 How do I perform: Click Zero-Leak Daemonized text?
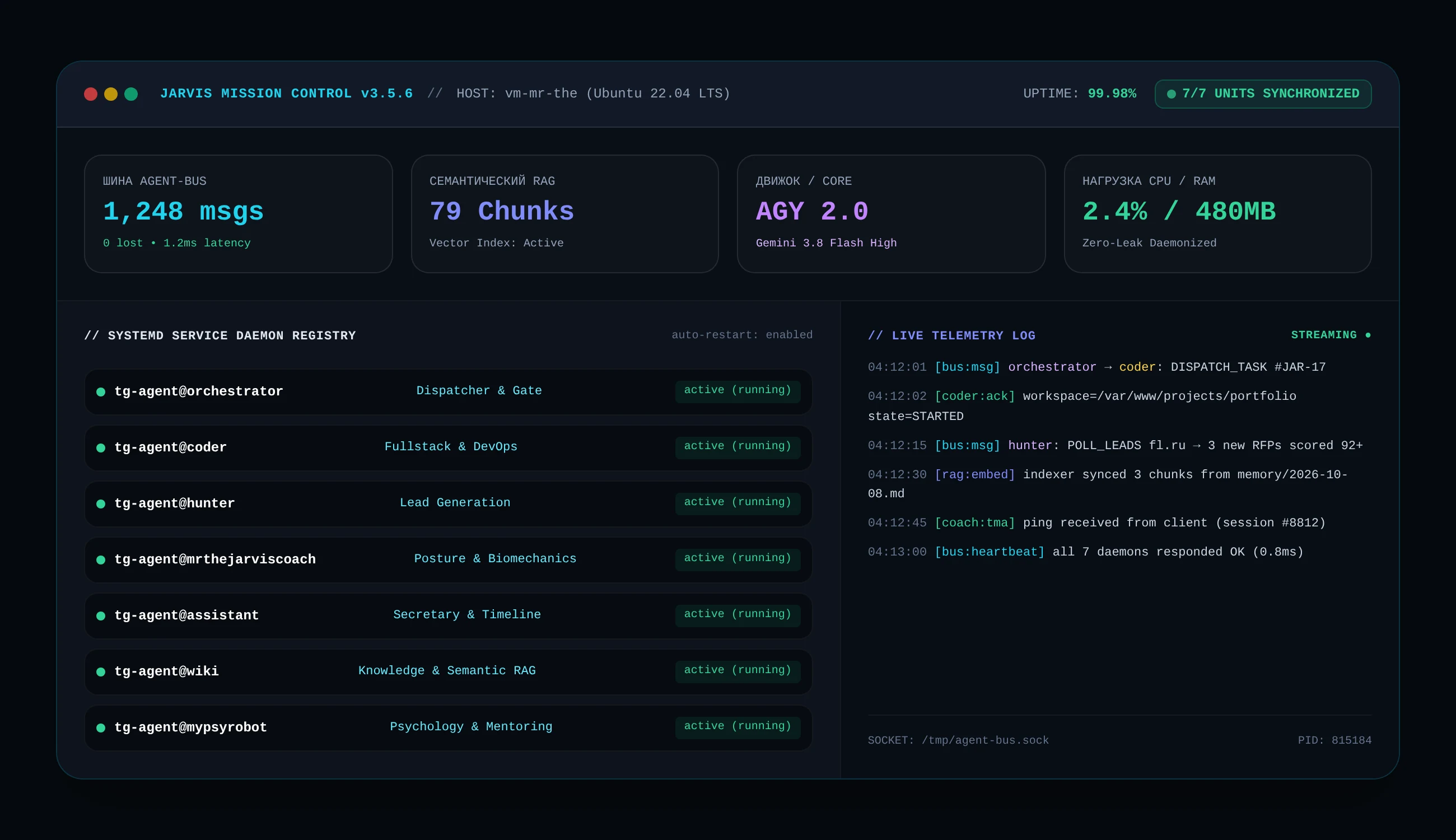click(x=1149, y=243)
